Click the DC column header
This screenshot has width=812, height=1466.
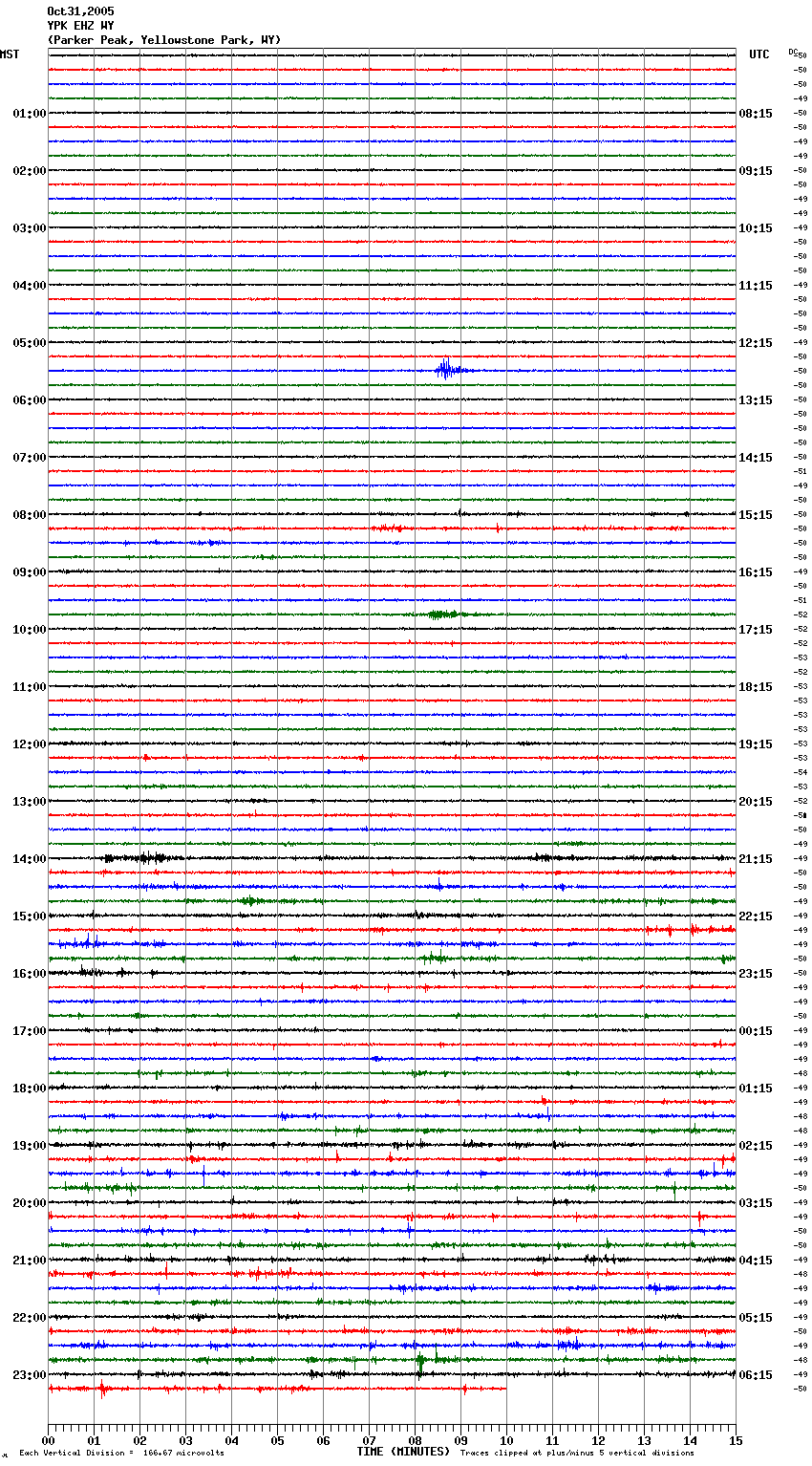point(793,52)
